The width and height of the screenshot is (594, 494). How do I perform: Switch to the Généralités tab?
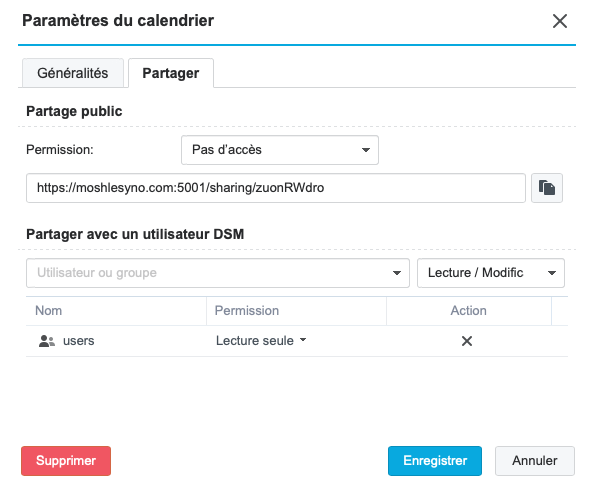(x=73, y=73)
